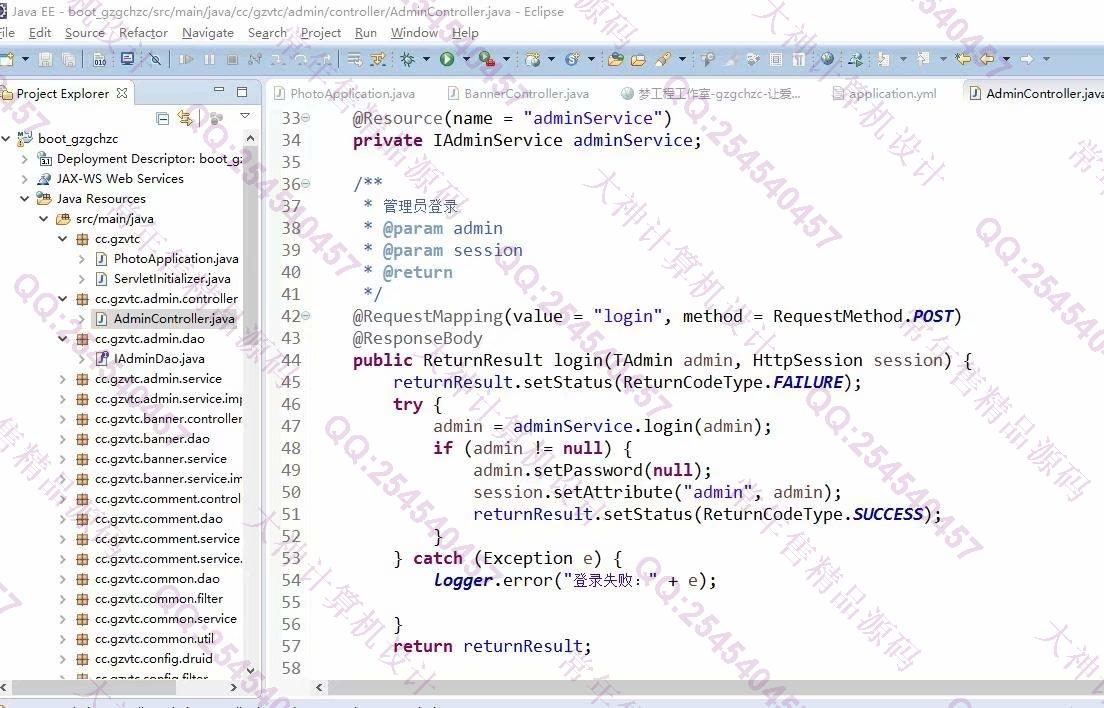Switch to application.yml editor tab
Screen dimensions: 1104x708
coord(885,94)
